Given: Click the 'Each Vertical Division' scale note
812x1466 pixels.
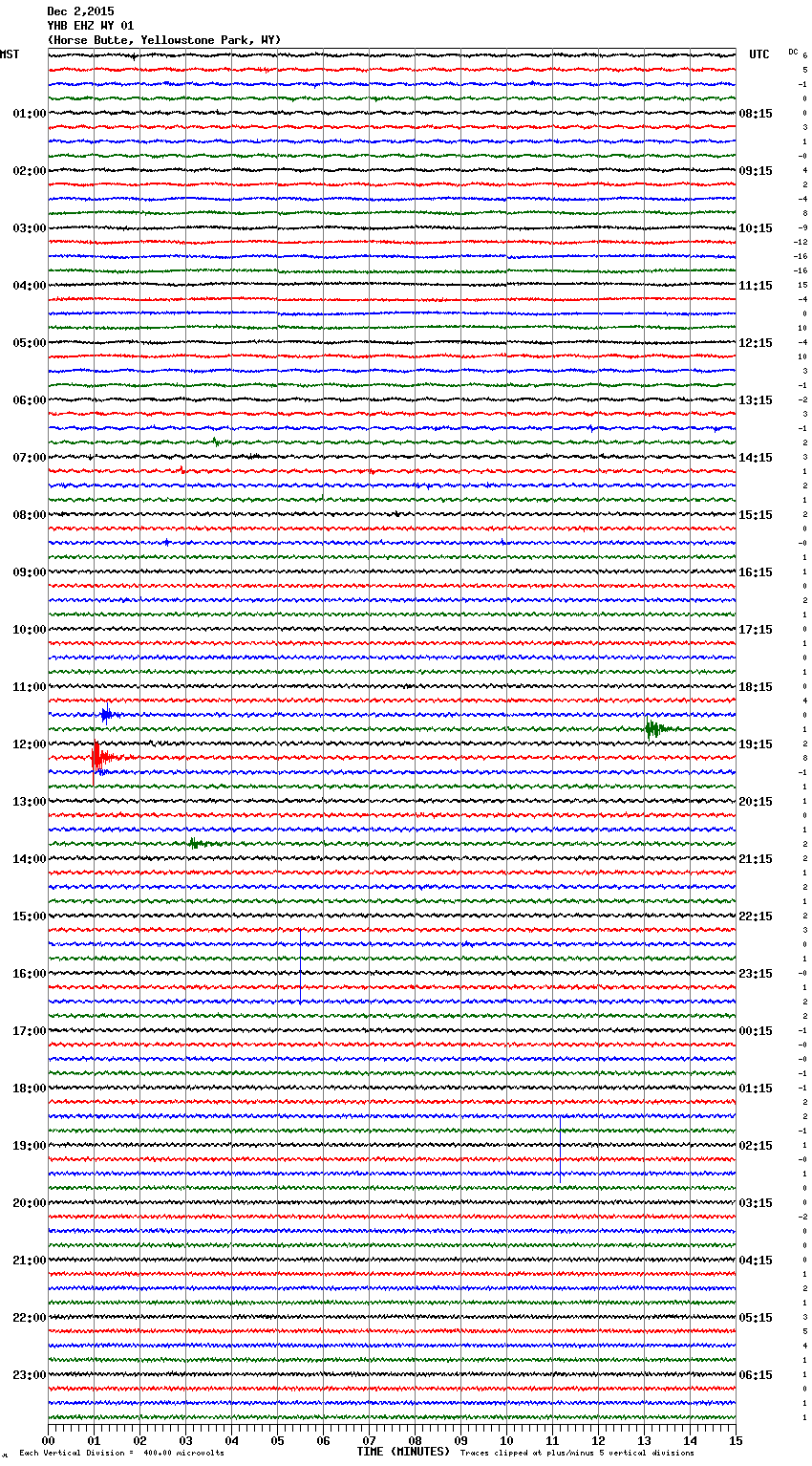Looking at the screenshot, I should (121, 1453).
